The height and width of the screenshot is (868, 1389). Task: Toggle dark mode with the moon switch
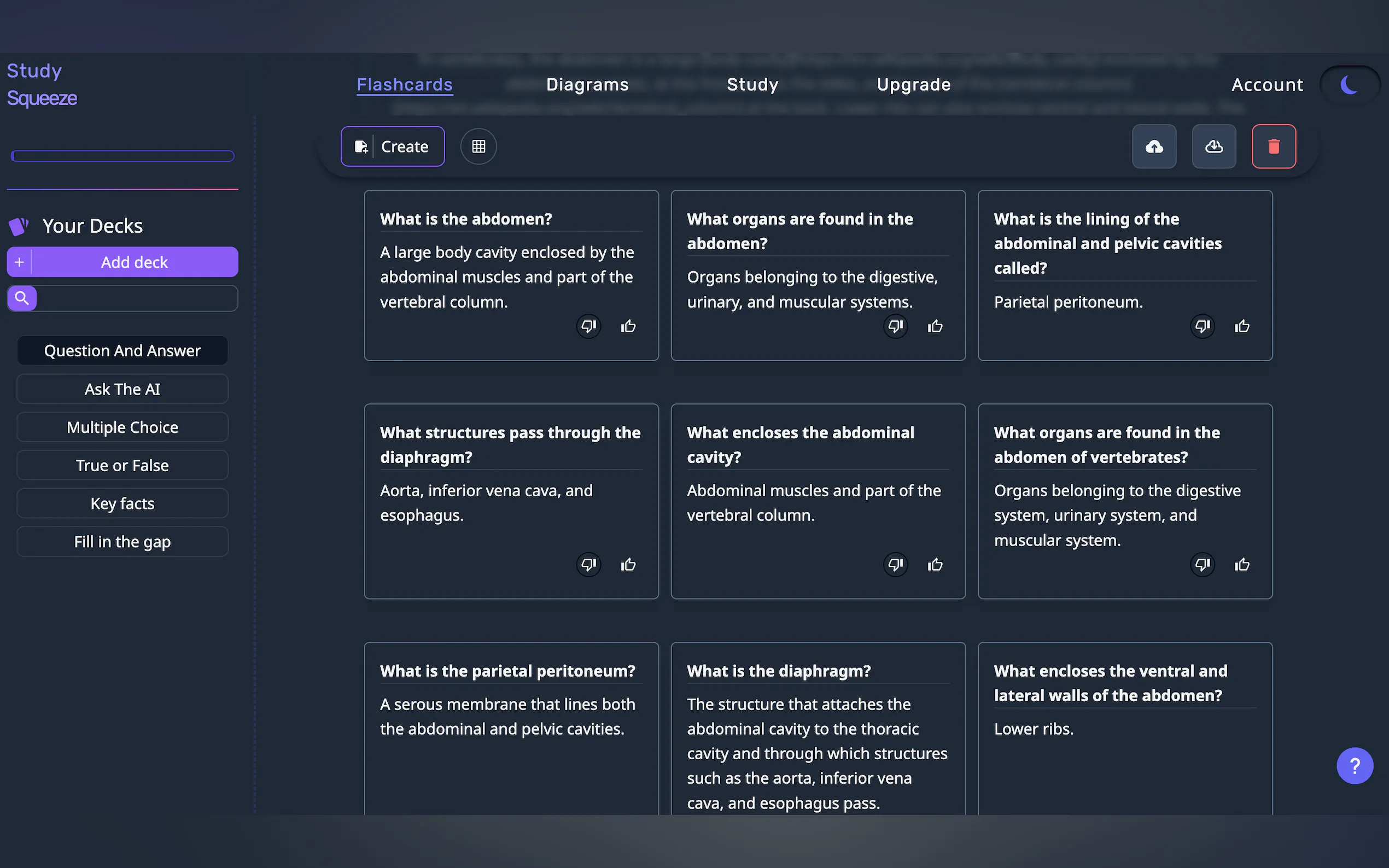tap(1349, 85)
